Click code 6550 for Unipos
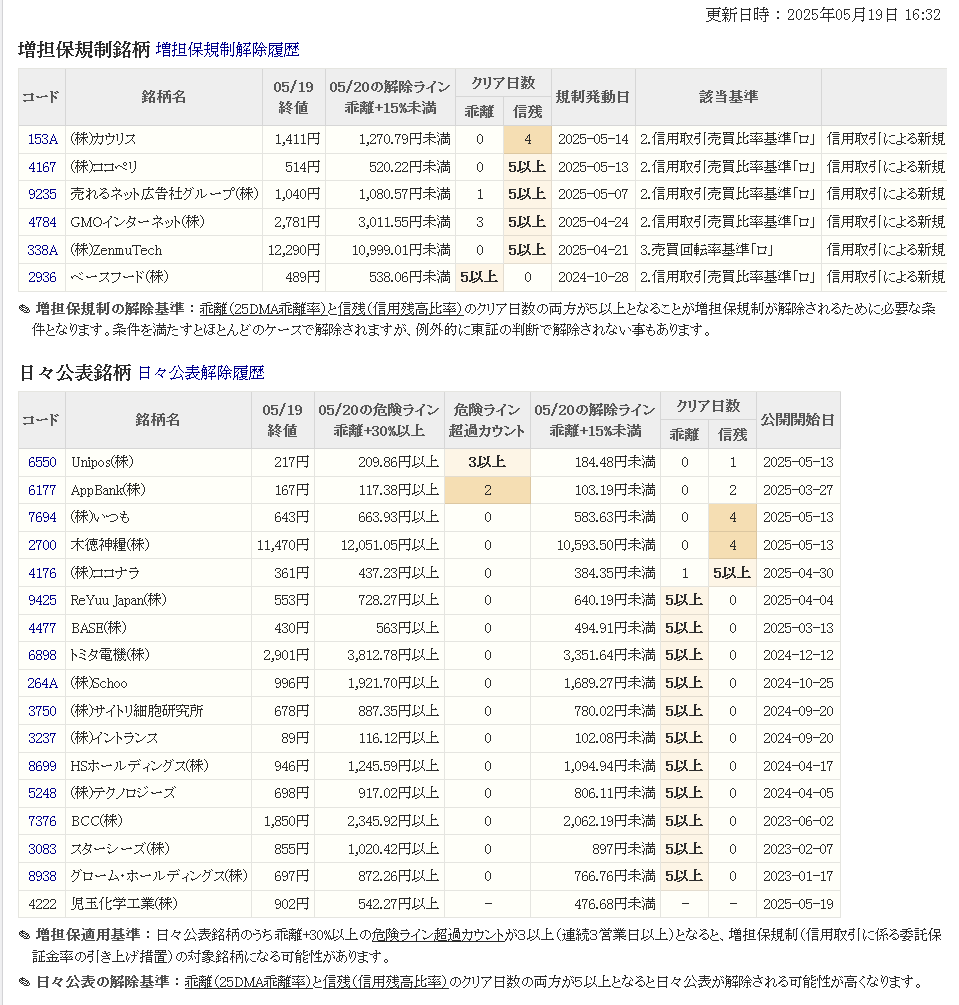The width and height of the screenshot is (959, 1005). 42,462
